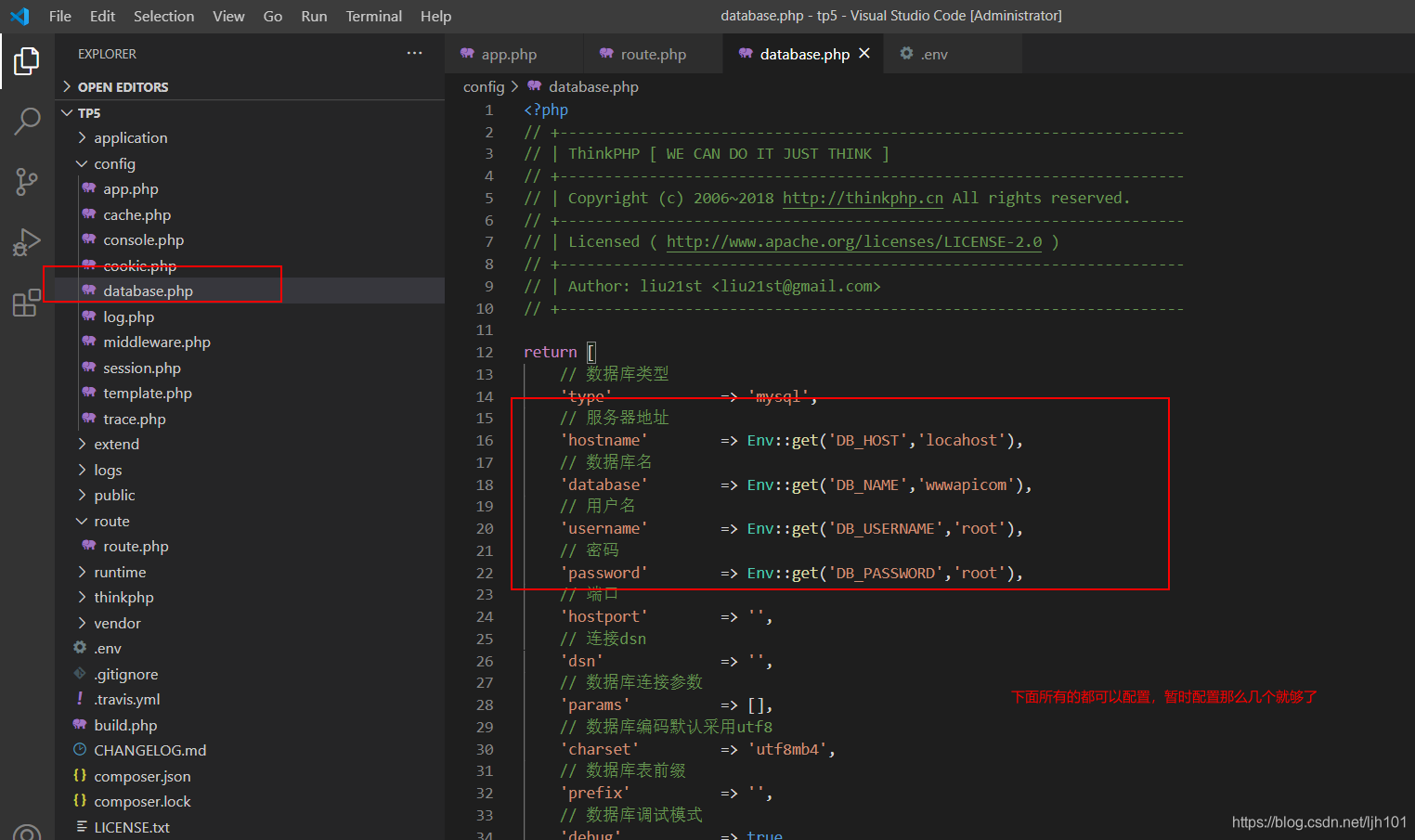1415x840 pixels.
Task: Open the Search view in activity bar
Action: [x=27, y=121]
